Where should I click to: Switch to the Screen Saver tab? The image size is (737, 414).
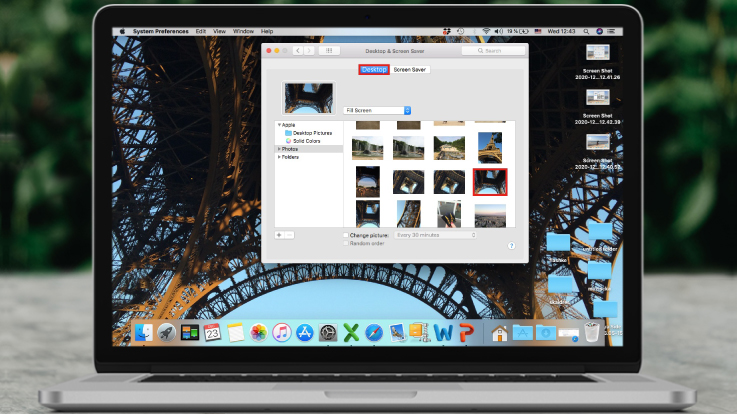tap(409, 70)
